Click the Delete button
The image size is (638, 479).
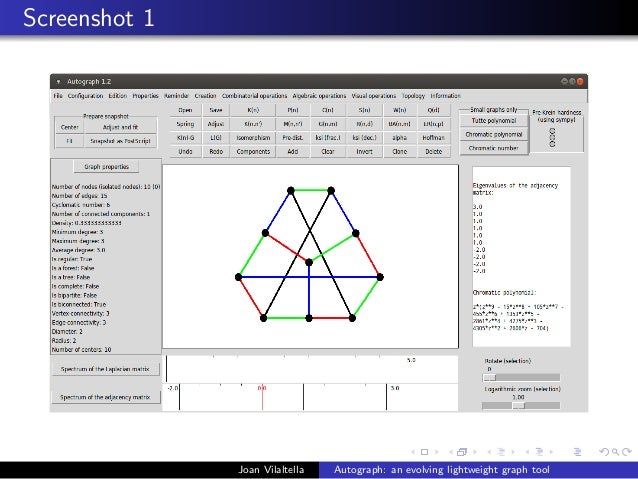(x=433, y=151)
